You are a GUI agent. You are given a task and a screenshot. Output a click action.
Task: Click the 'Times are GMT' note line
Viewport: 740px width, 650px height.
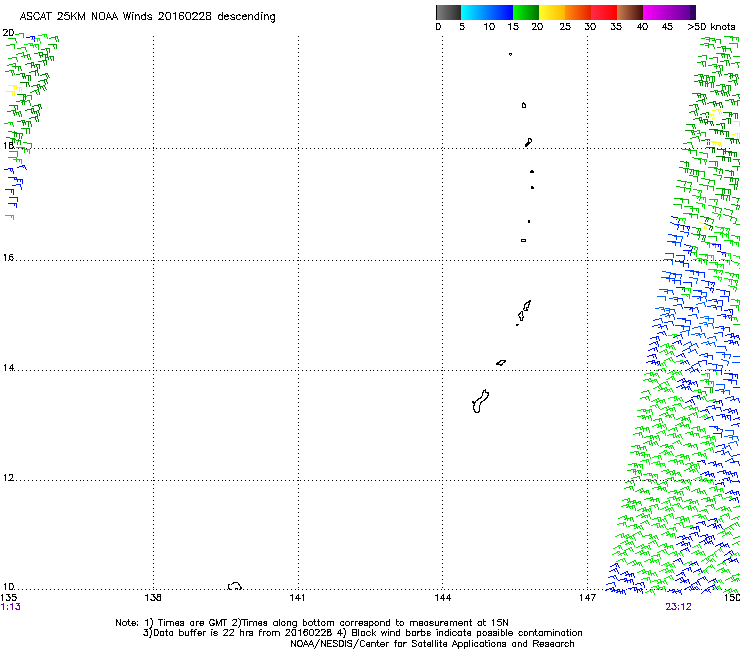tap(311, 623)
